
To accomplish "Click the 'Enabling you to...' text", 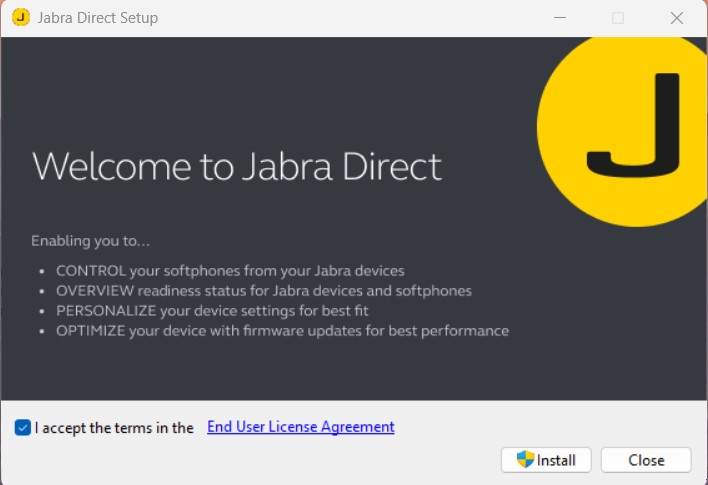I will (90, 241).
